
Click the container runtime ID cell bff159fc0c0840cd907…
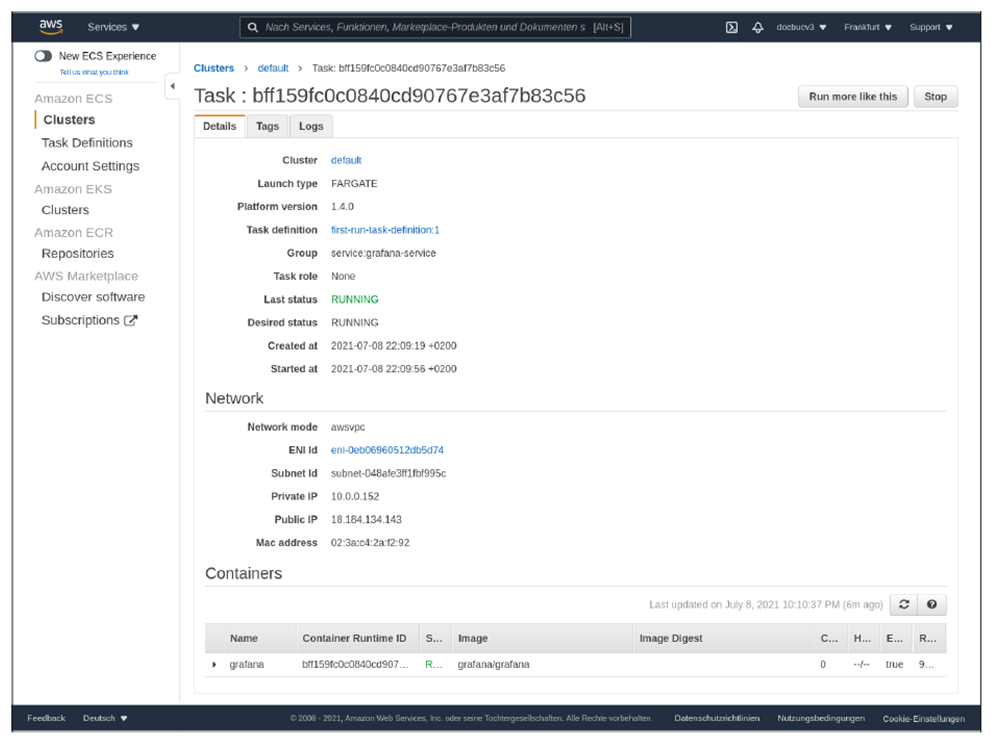pos(355,664)
